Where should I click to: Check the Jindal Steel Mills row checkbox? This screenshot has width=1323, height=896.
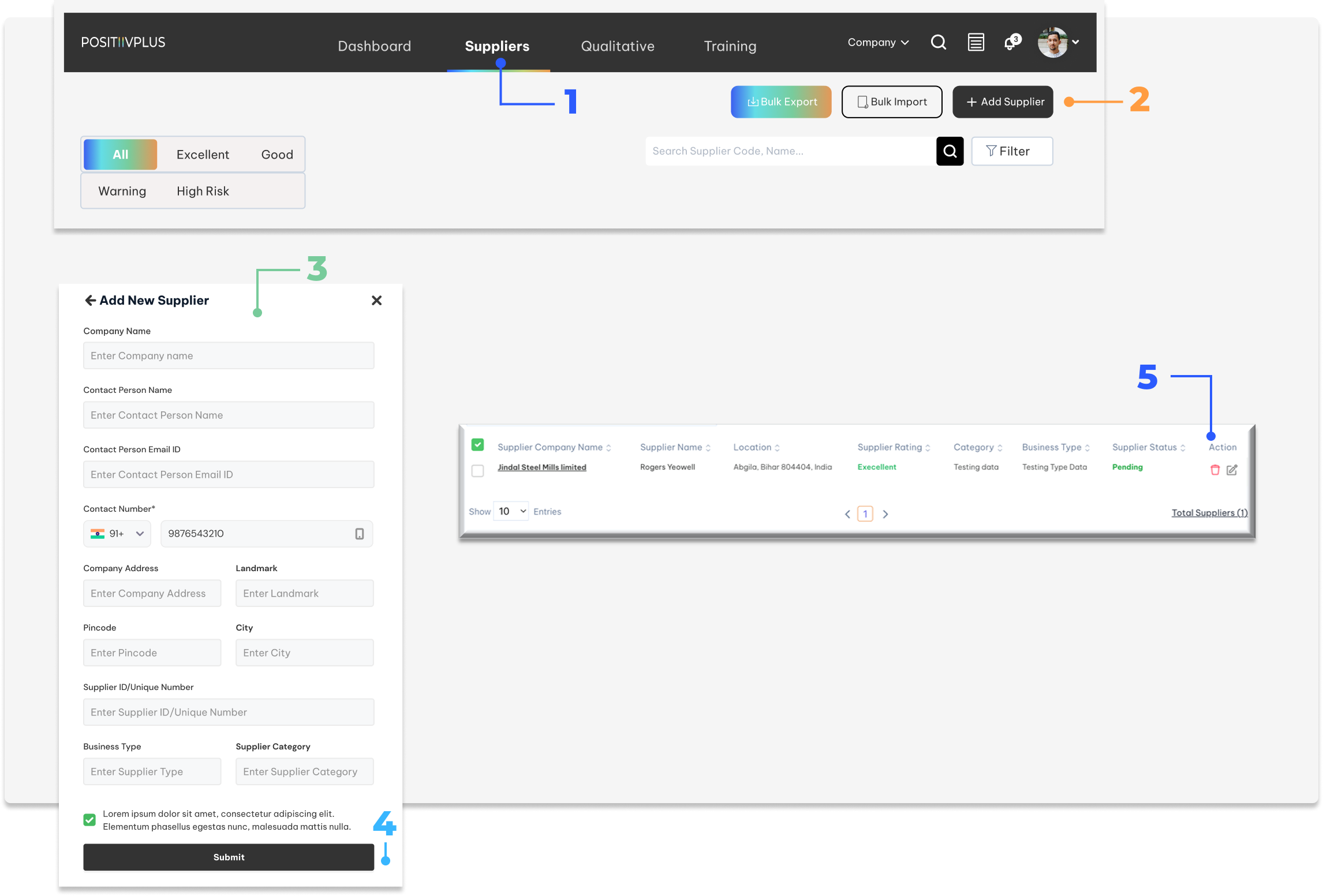[x=477, y=471]
